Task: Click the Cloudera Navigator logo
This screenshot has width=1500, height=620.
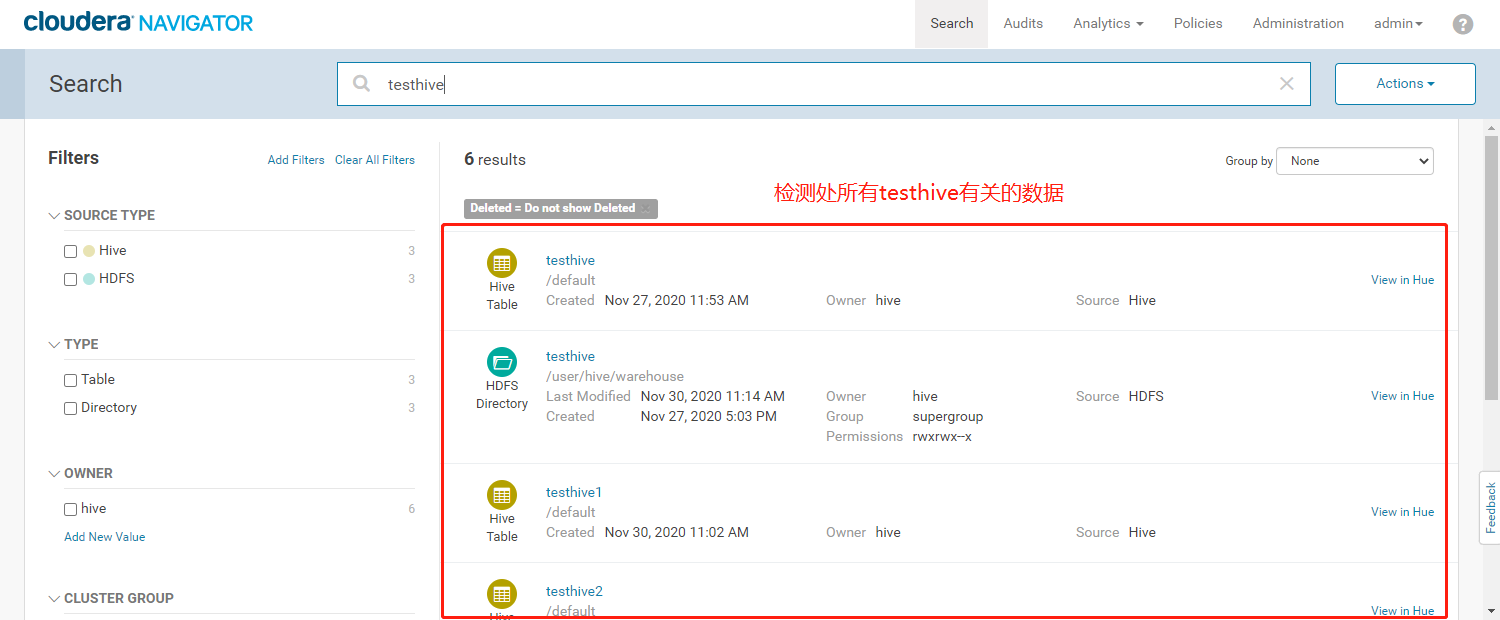Action: (138, 22)
